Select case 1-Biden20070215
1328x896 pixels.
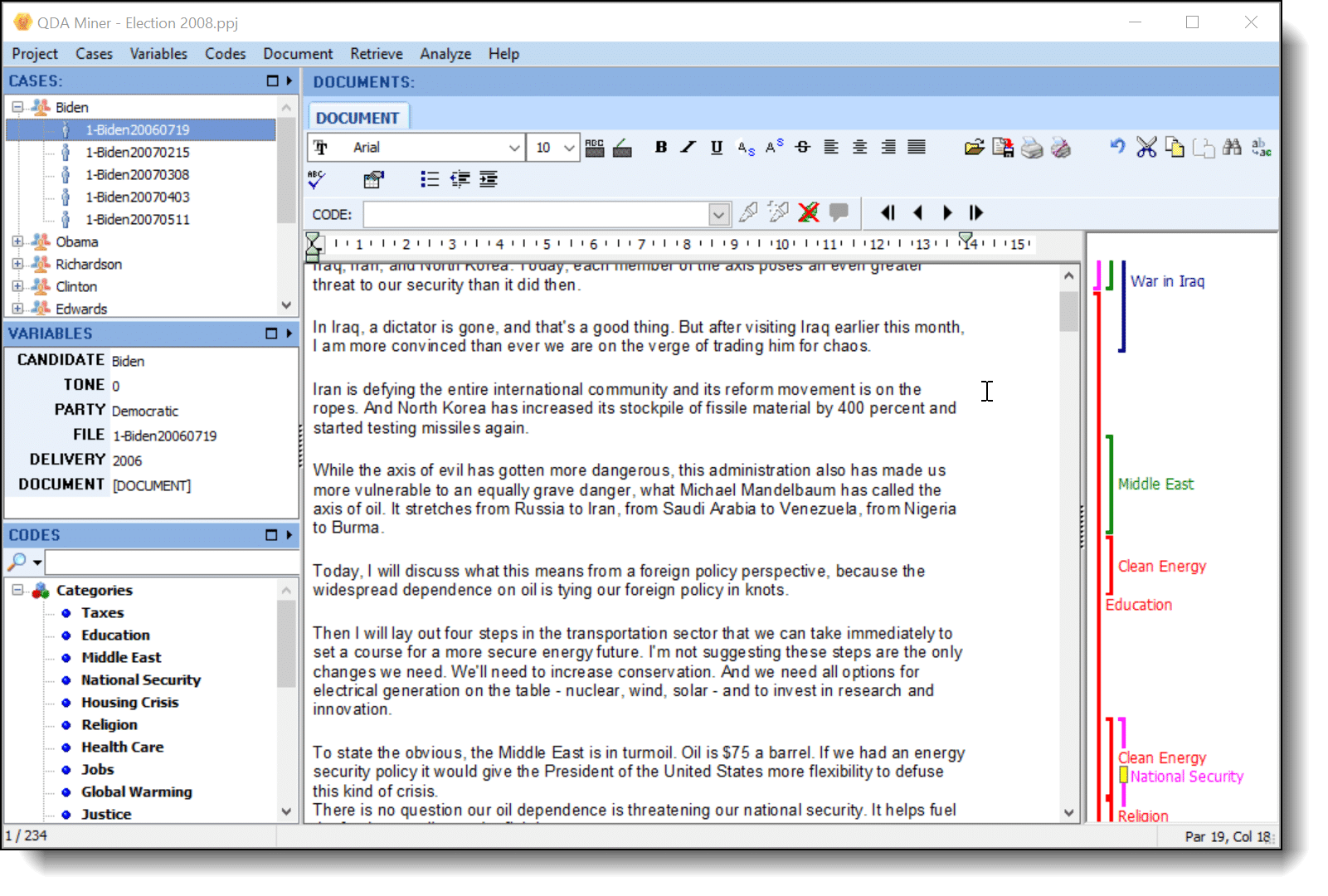(x=138, y=152)
